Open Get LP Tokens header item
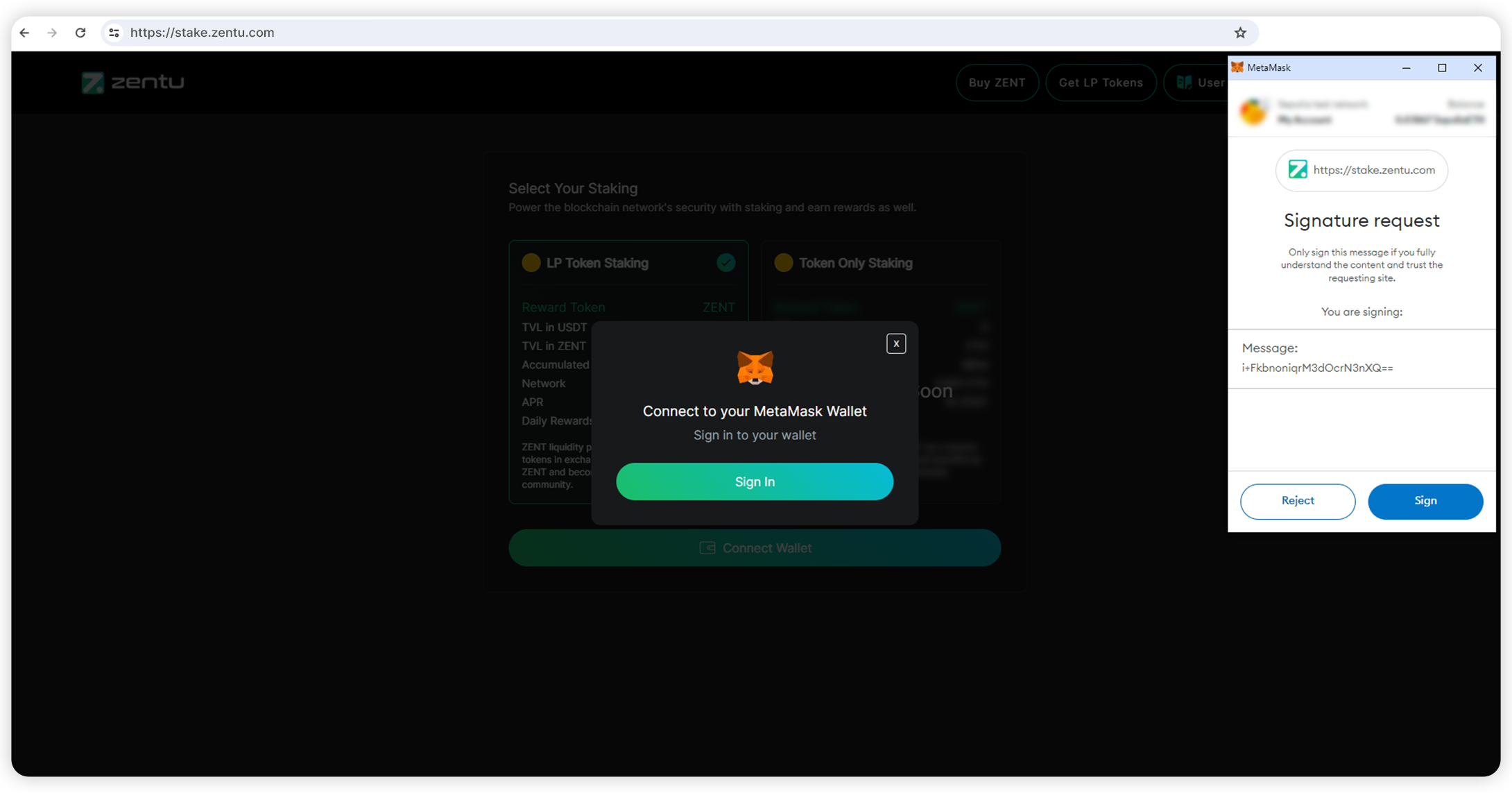 click(1100, 83)
